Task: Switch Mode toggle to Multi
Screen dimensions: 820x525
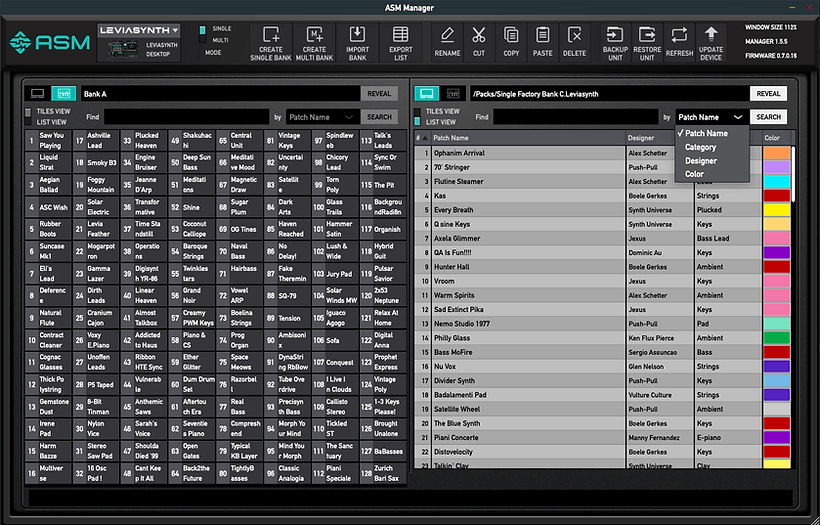Action: [x=203, y=40]
